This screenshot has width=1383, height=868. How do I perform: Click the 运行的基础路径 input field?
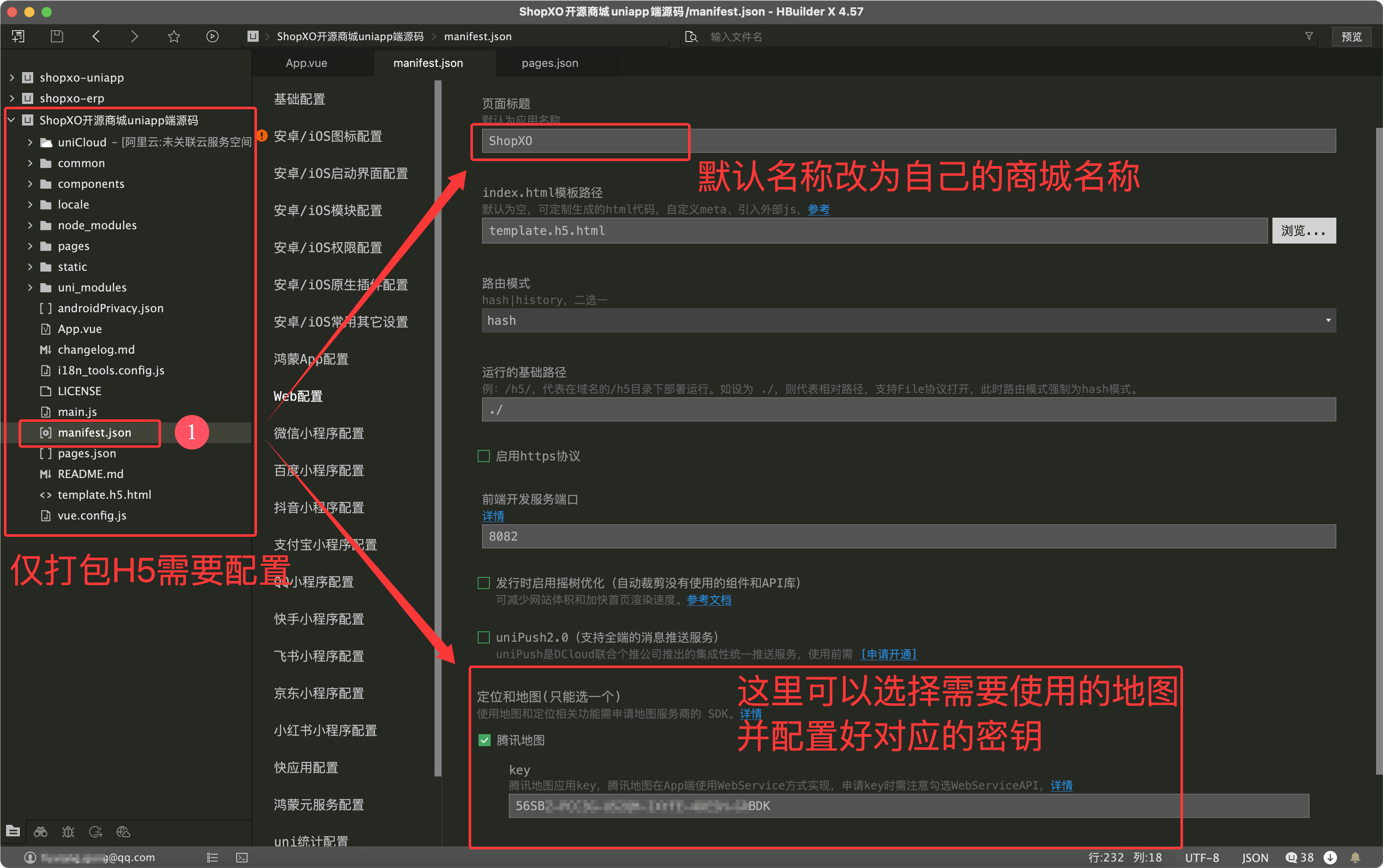pos(909,409)
